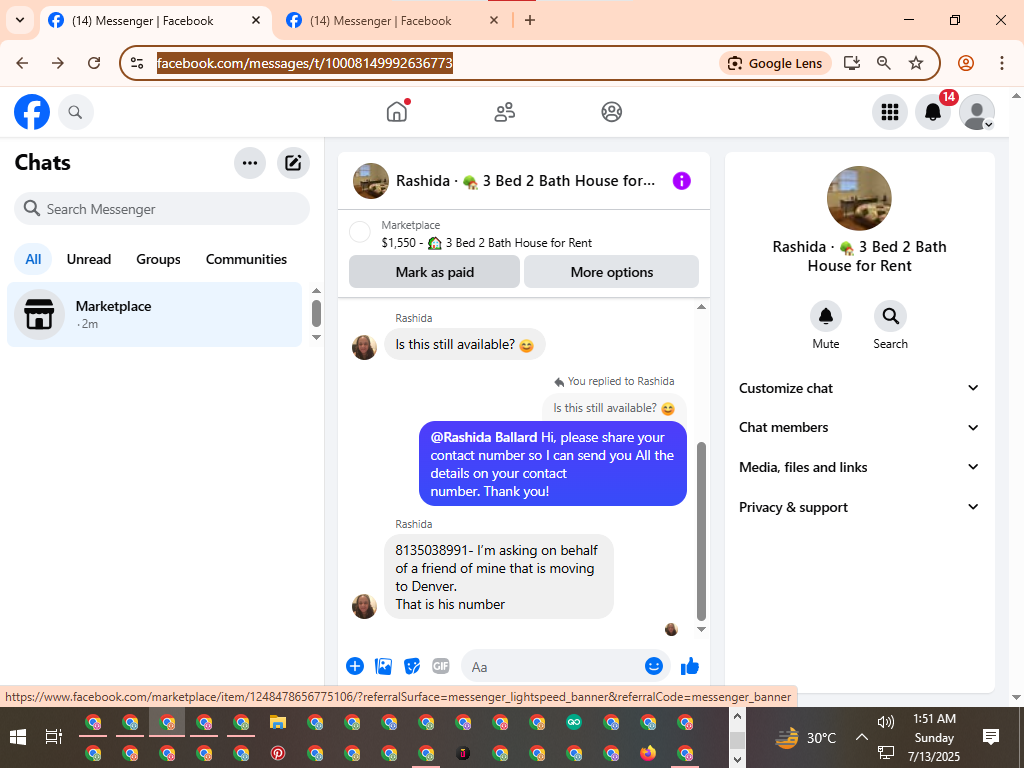Mute the conversation with bell icon

[825, 316]
